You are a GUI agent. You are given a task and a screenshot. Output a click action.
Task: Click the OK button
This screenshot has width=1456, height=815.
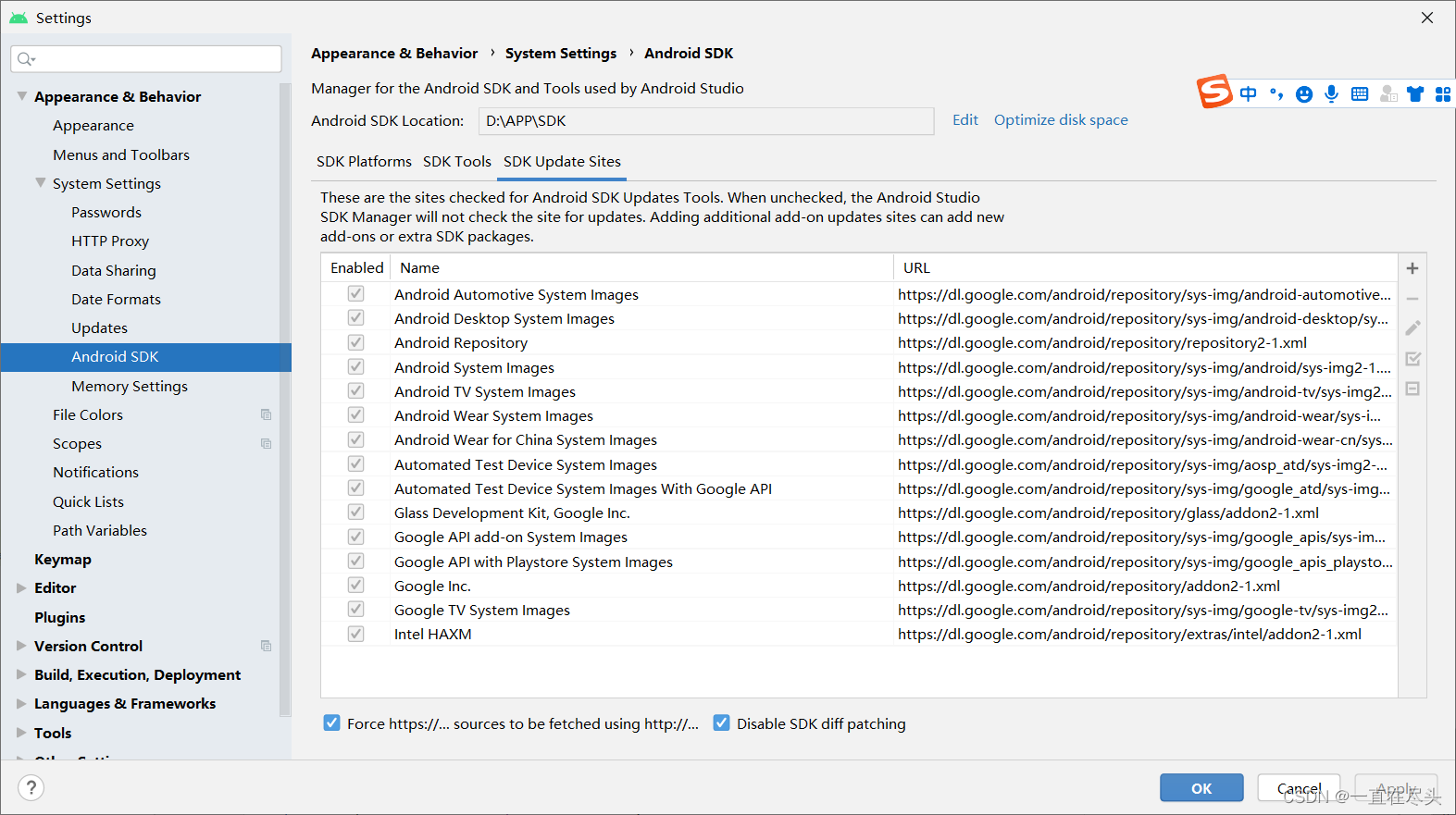tap(1201, 788)
